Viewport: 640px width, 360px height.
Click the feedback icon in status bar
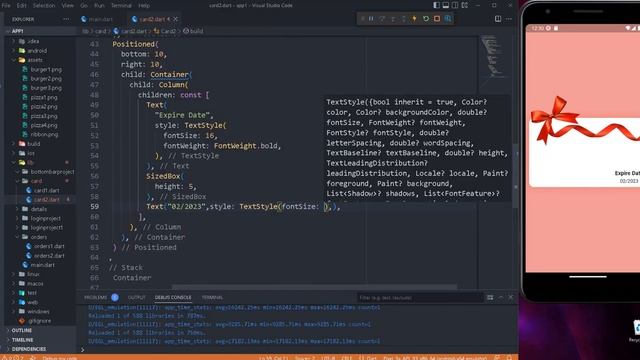coord(497,358)
